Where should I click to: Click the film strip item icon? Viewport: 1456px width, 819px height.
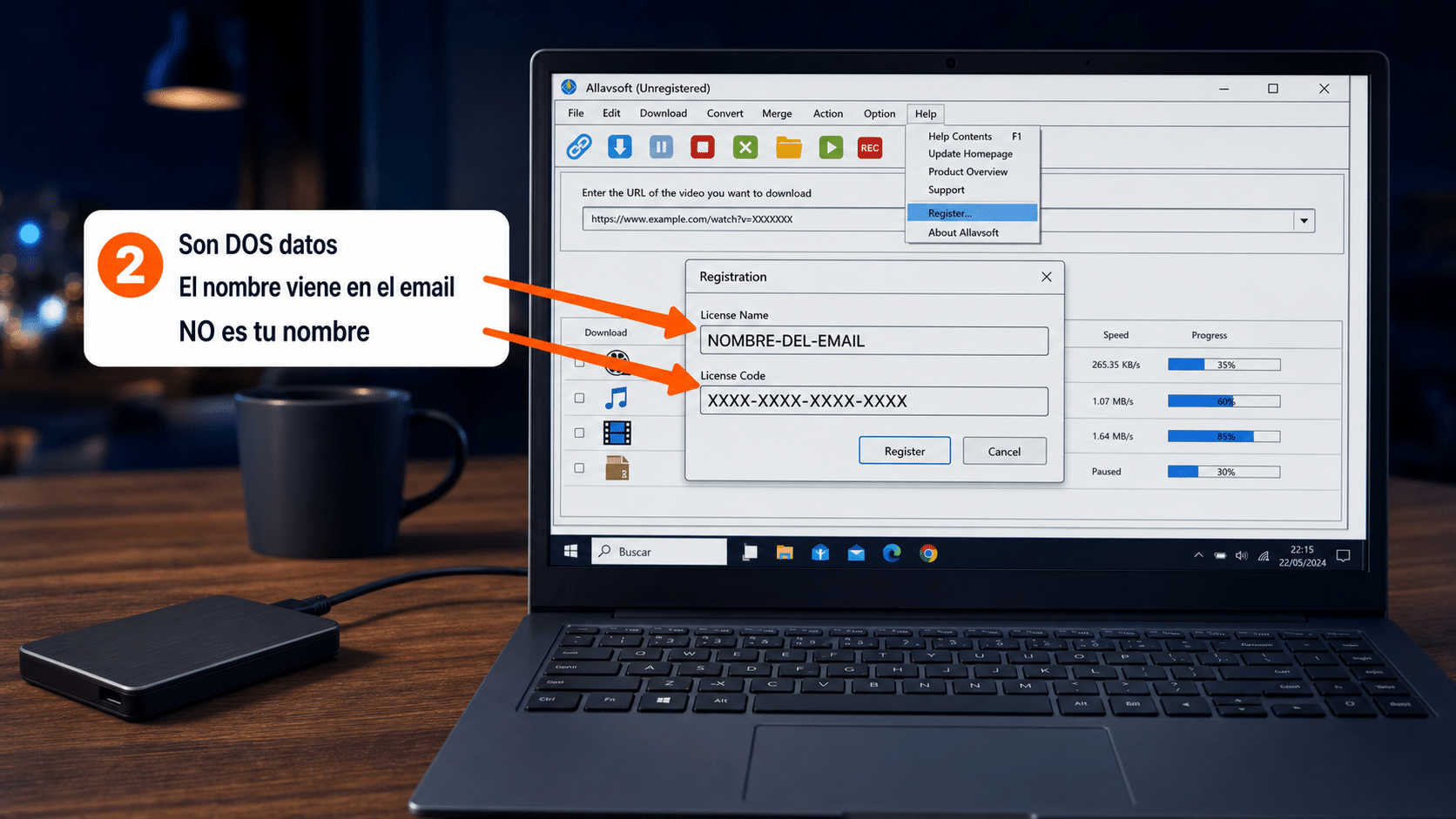(x=617, y=433)
